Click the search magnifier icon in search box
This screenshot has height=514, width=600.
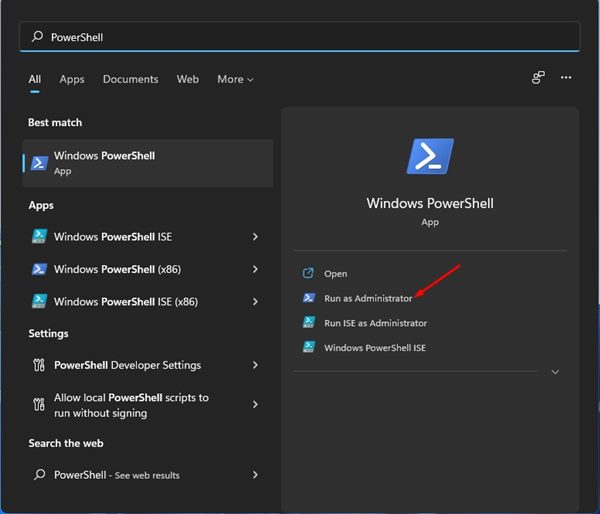click(37, 37)
